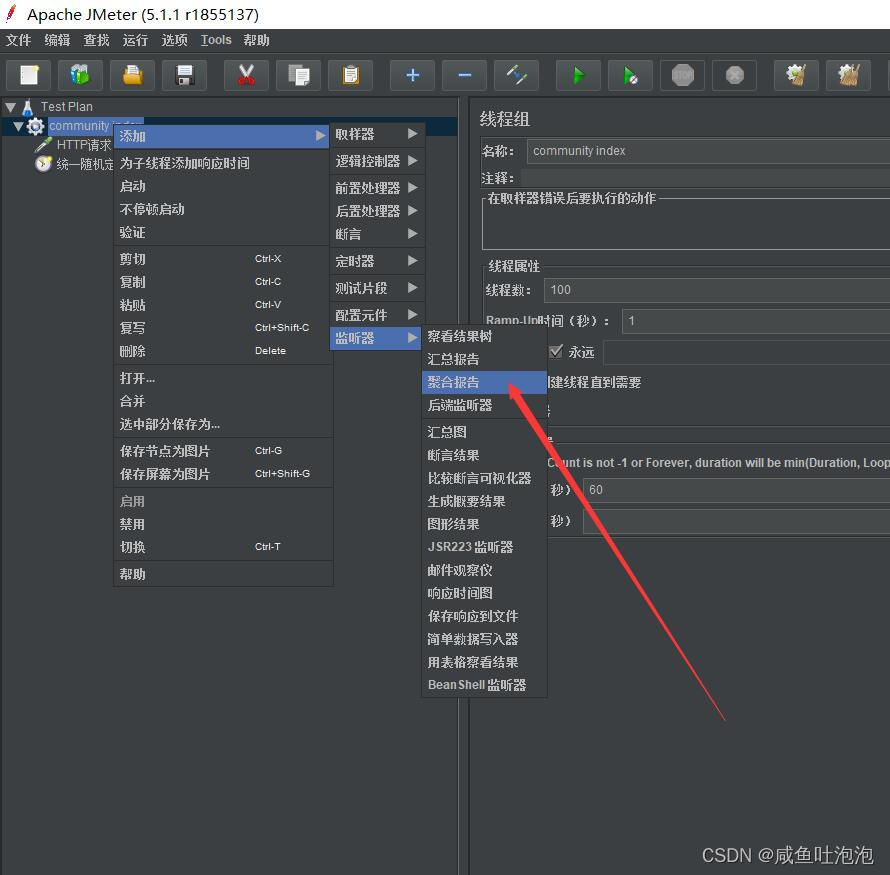Expand the 逻辑控制器 submenu
The height and width of the screenshot is (875, 890).
pos(377,161)
